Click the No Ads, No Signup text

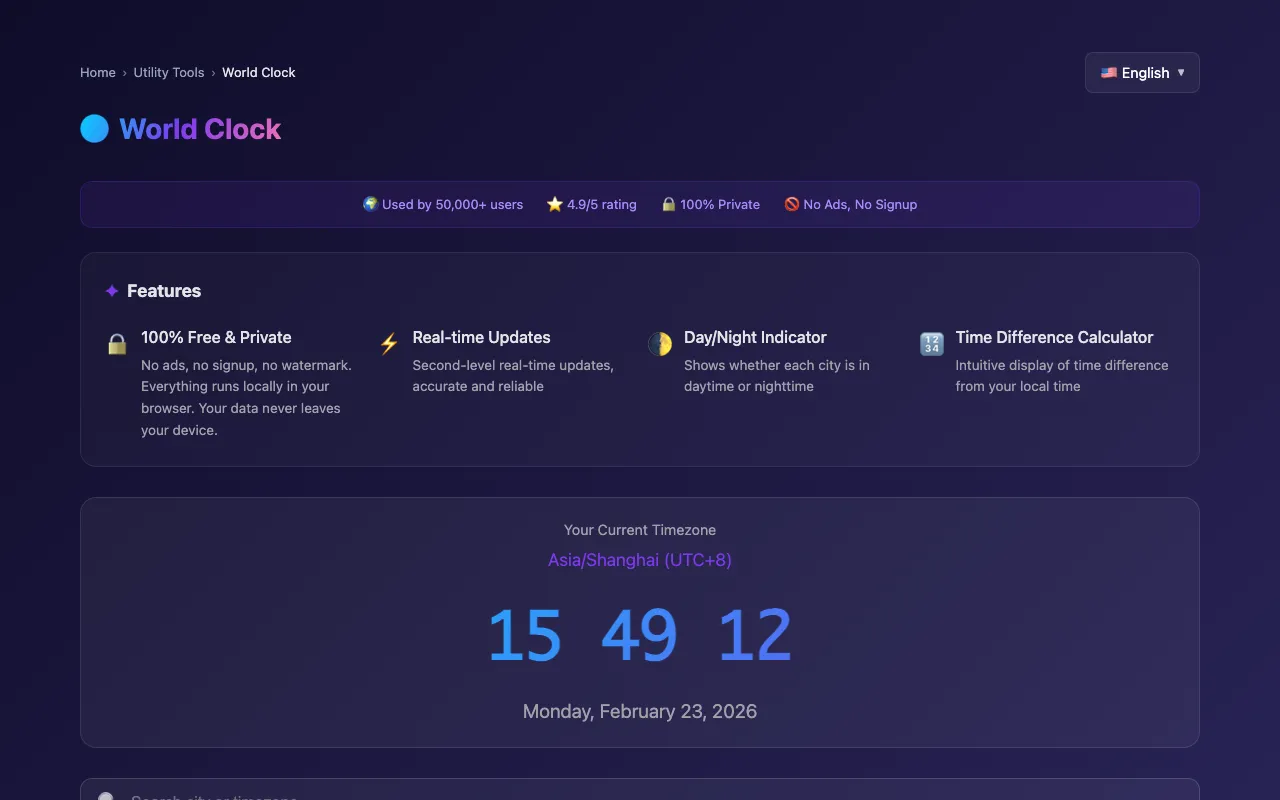pos(860,204)
